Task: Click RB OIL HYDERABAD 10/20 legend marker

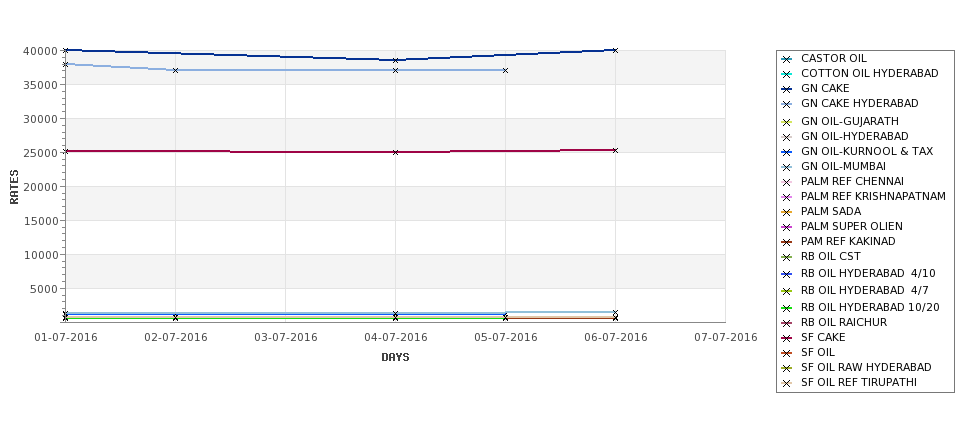Action: 787,308
